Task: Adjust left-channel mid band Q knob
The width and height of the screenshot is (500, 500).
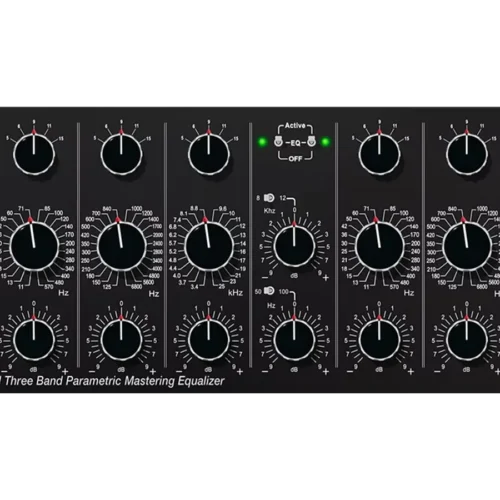Action: [121, 154]
